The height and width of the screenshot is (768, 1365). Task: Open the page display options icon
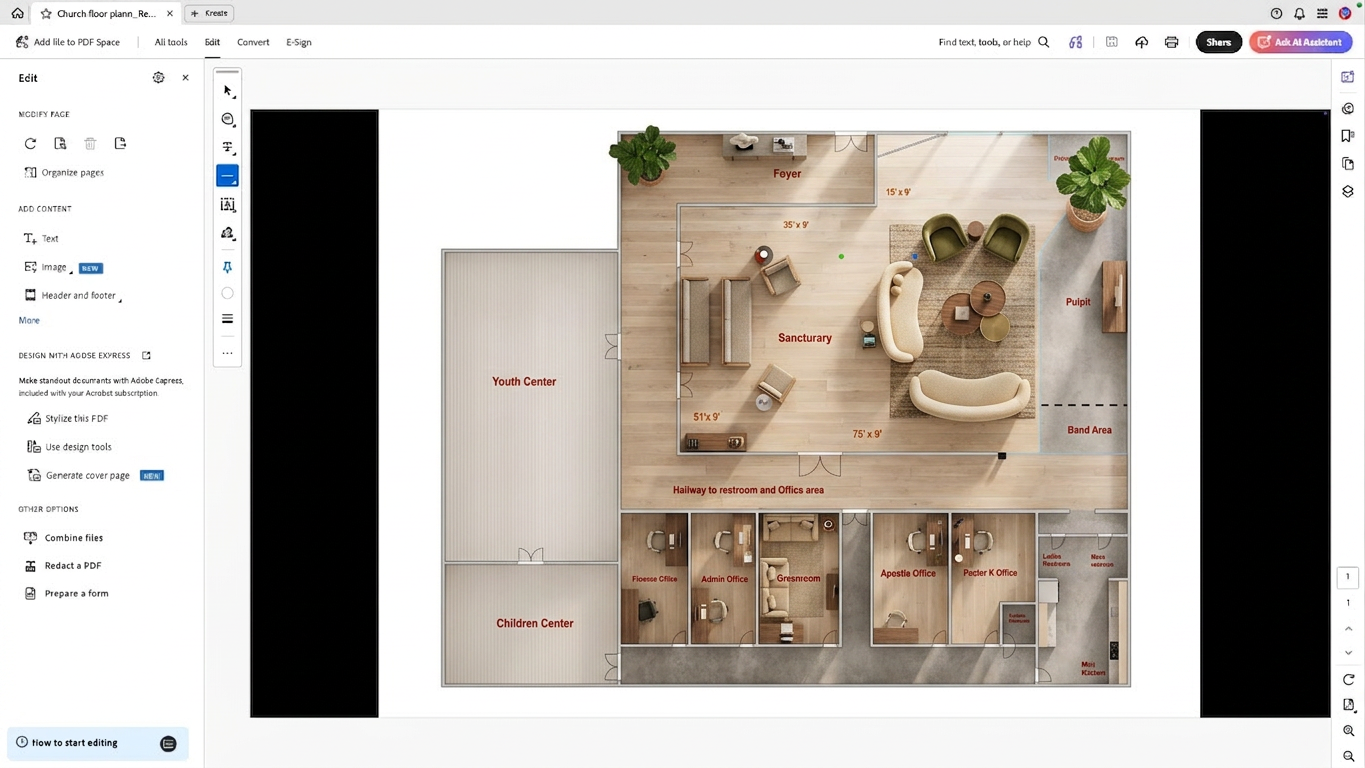click(1348, 705)
